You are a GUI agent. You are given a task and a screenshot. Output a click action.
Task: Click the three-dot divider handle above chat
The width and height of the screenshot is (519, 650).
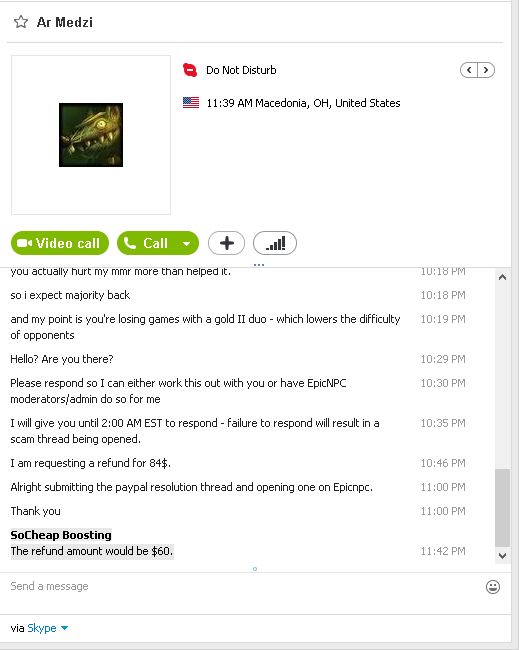(x=259, y=264)
